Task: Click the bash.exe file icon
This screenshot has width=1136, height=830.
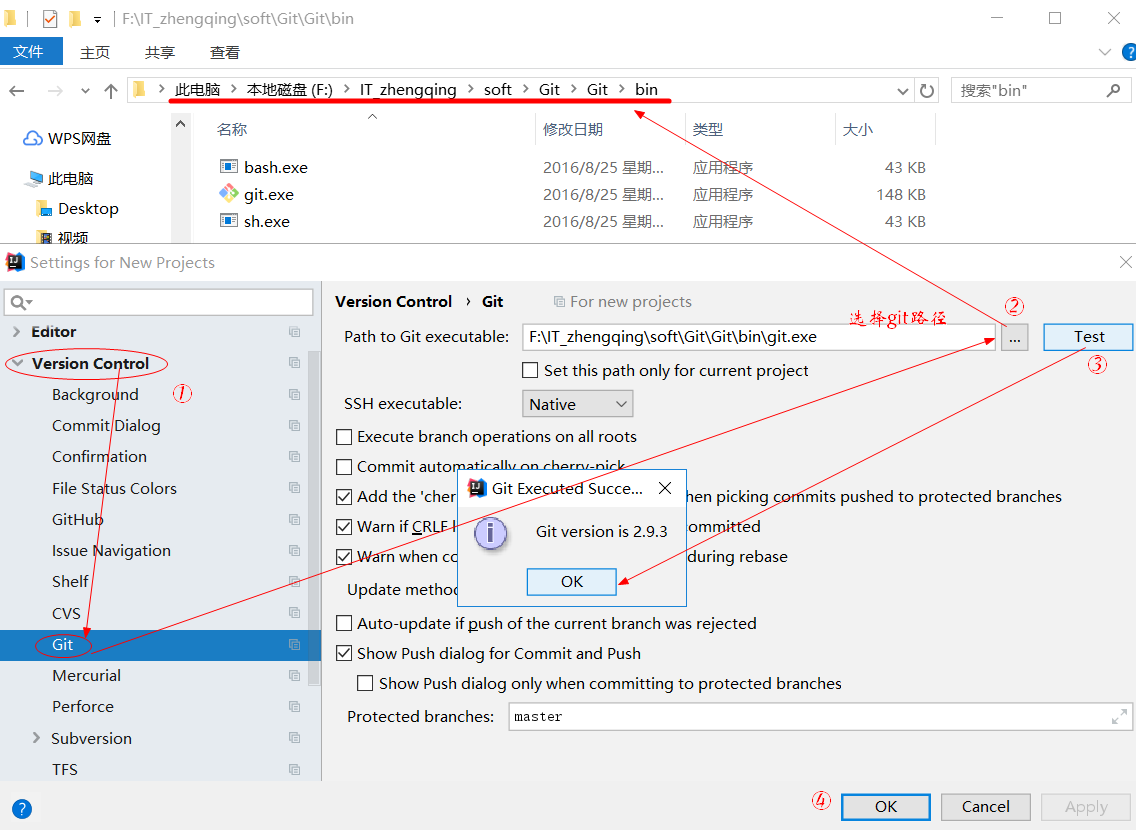Action: pyautogui.click(x=229, y=167)
